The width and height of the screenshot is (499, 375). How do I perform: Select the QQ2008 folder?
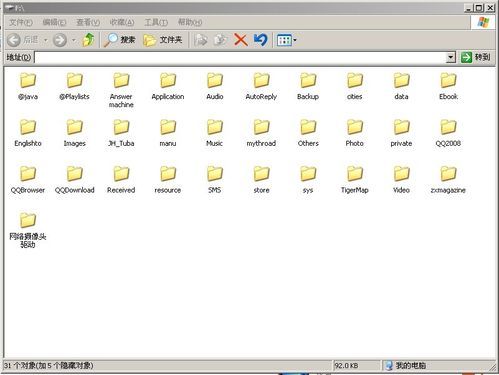click(x=448, y=133)
